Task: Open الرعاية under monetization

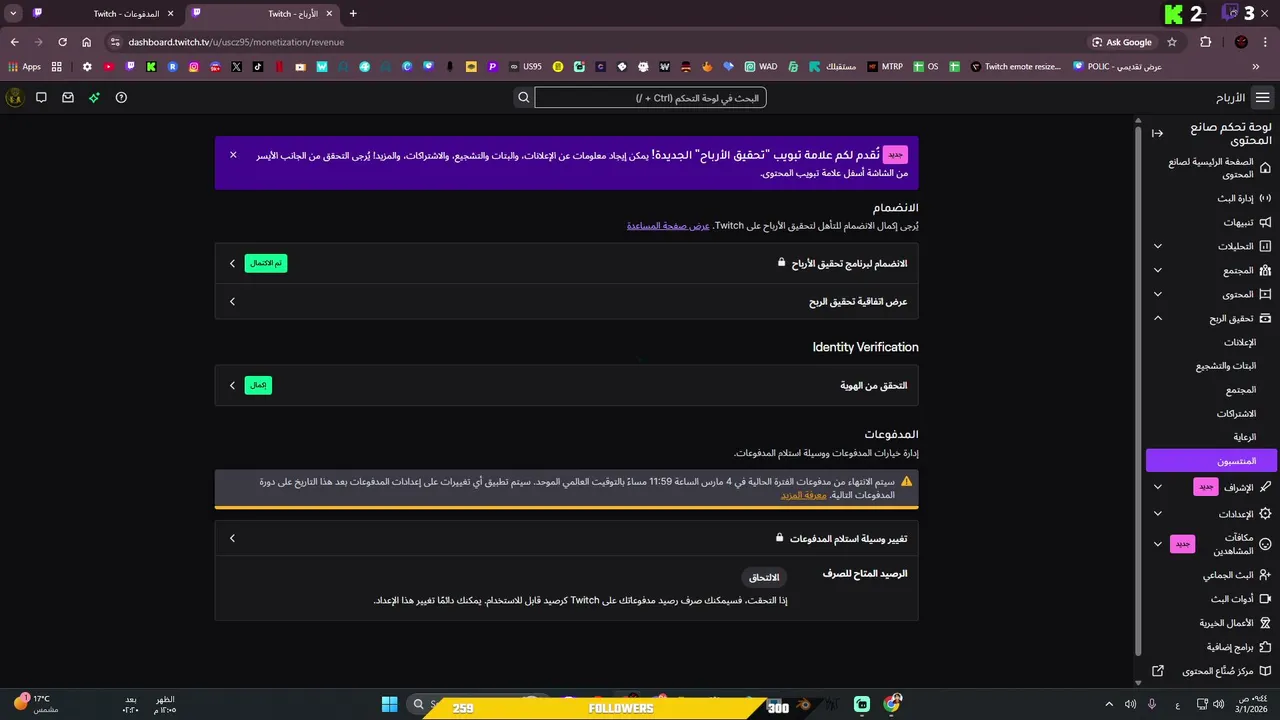Action: pyautogui.click(x=1244, y=437)
